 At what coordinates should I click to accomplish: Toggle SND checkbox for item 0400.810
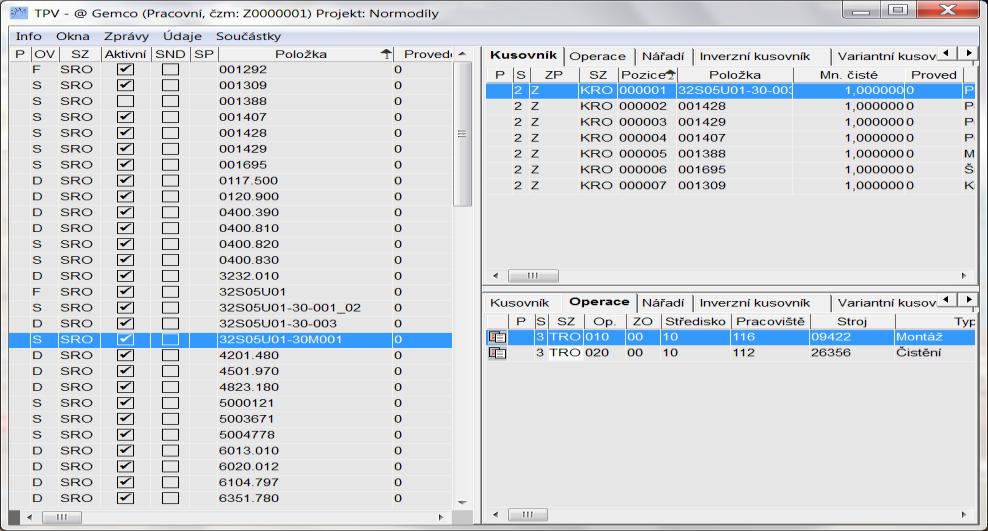[170, 228]
